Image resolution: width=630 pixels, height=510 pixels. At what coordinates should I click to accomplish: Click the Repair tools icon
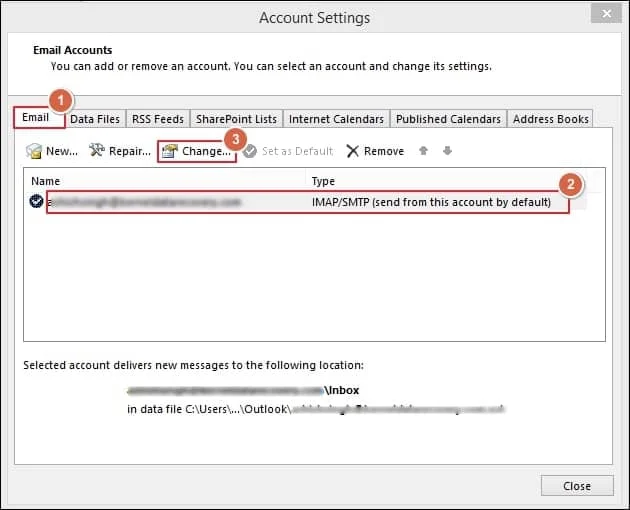97,150
